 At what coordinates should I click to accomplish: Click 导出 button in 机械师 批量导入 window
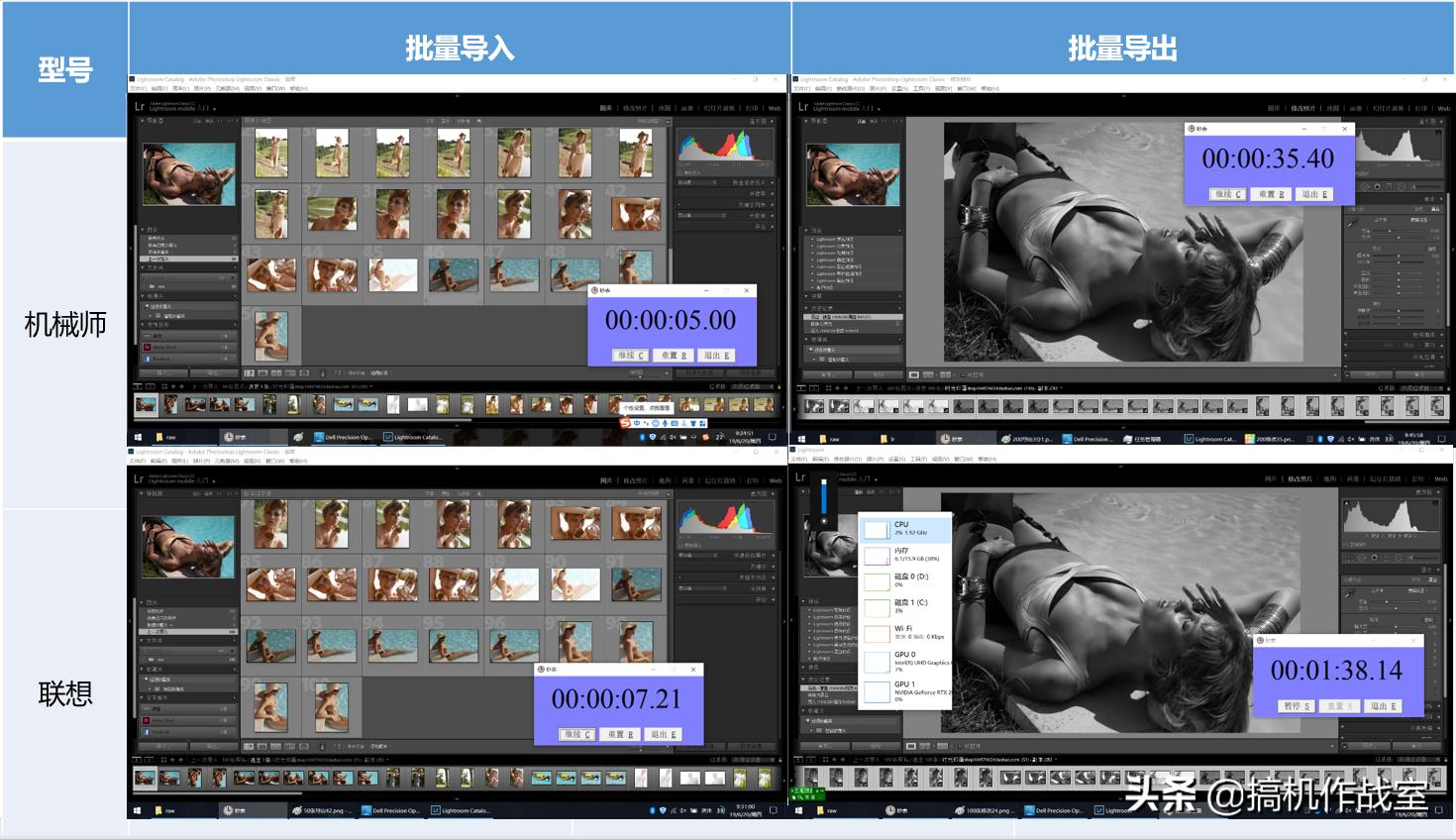coord(213,373)
